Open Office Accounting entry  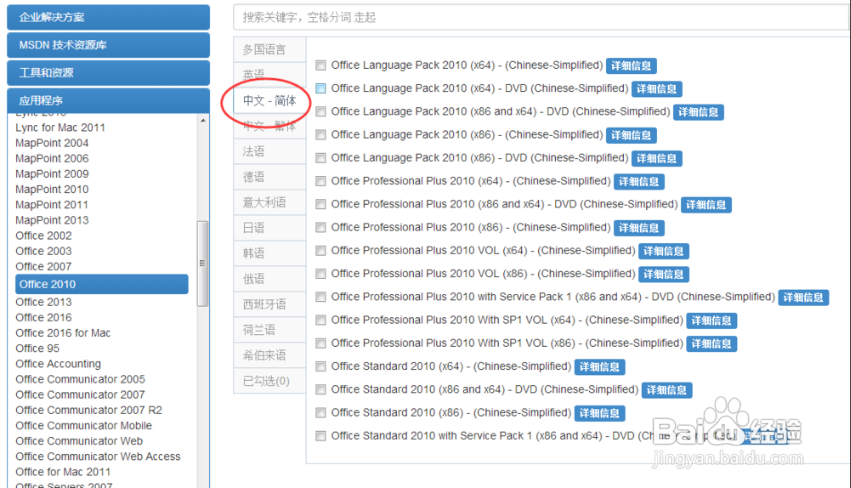pos(58,364)
